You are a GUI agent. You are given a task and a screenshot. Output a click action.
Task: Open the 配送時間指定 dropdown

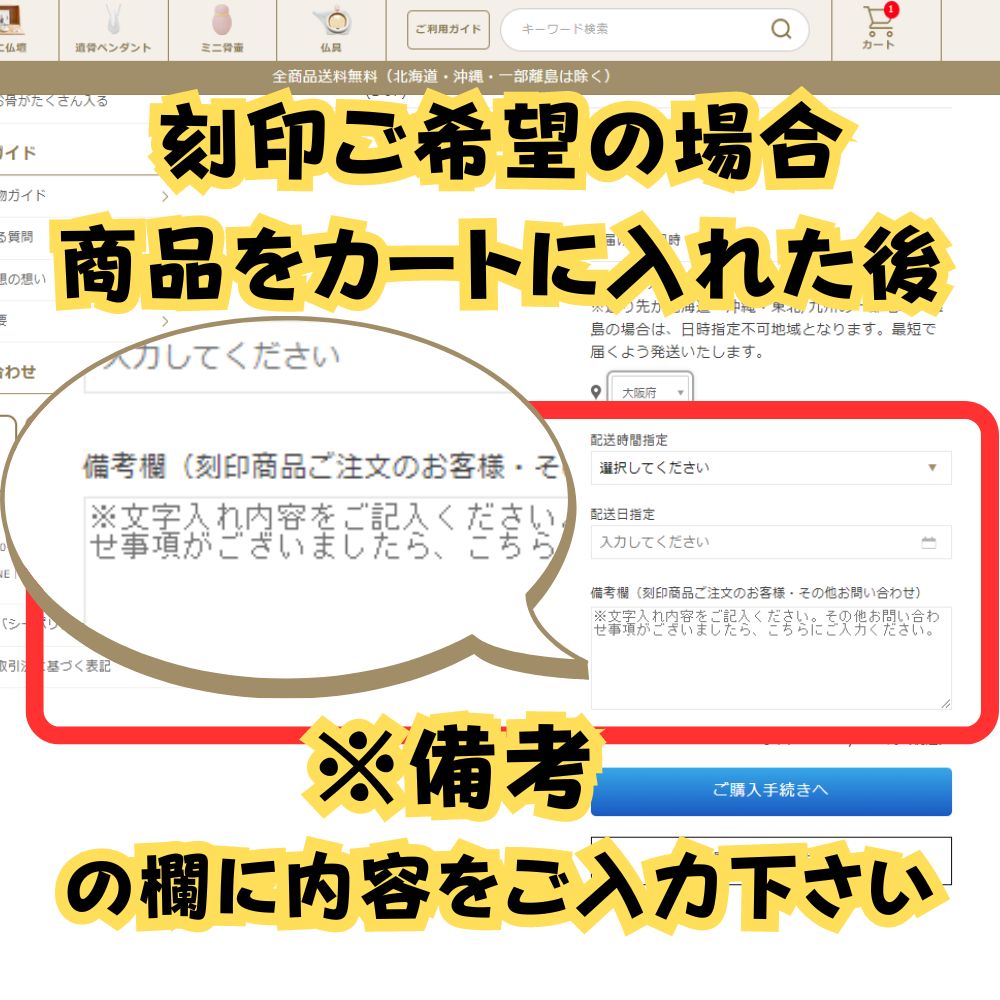[770, 467]
